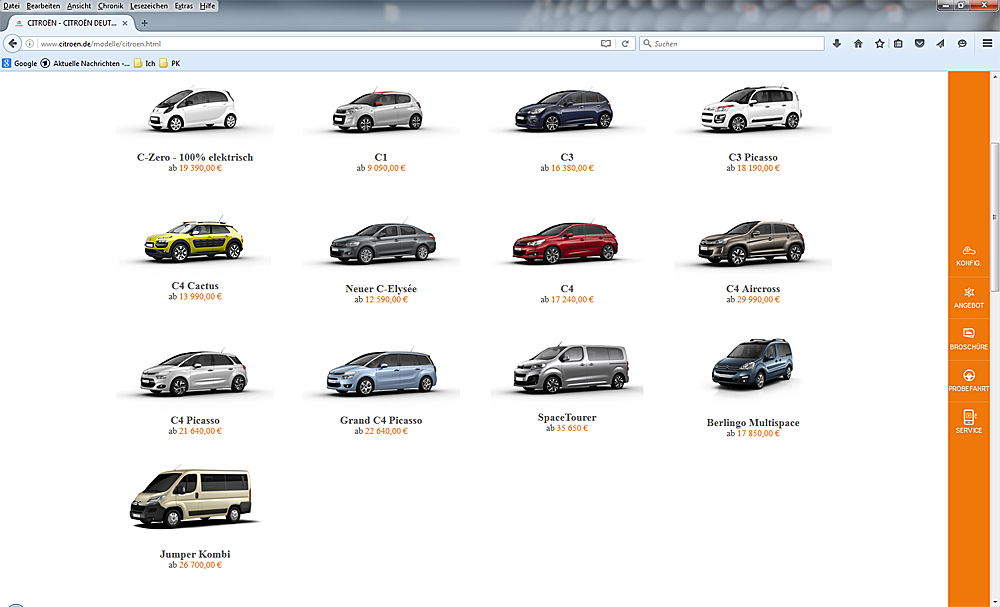Save page to Pocket icon
This screenshot has width=1000, height=607.
point(919,44)
